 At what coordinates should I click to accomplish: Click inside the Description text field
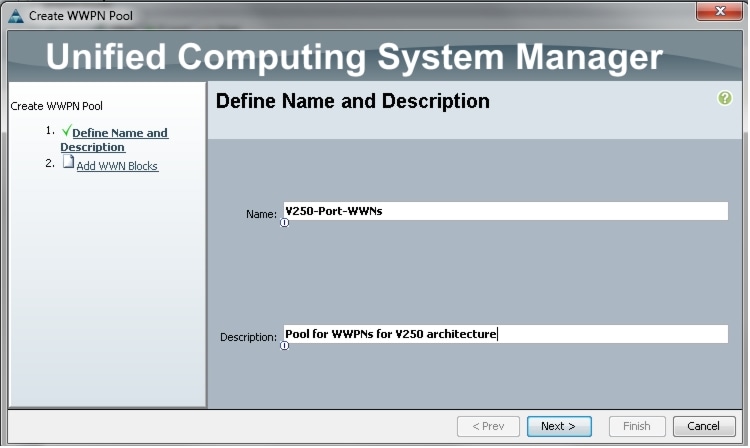[x=506, y=334]
